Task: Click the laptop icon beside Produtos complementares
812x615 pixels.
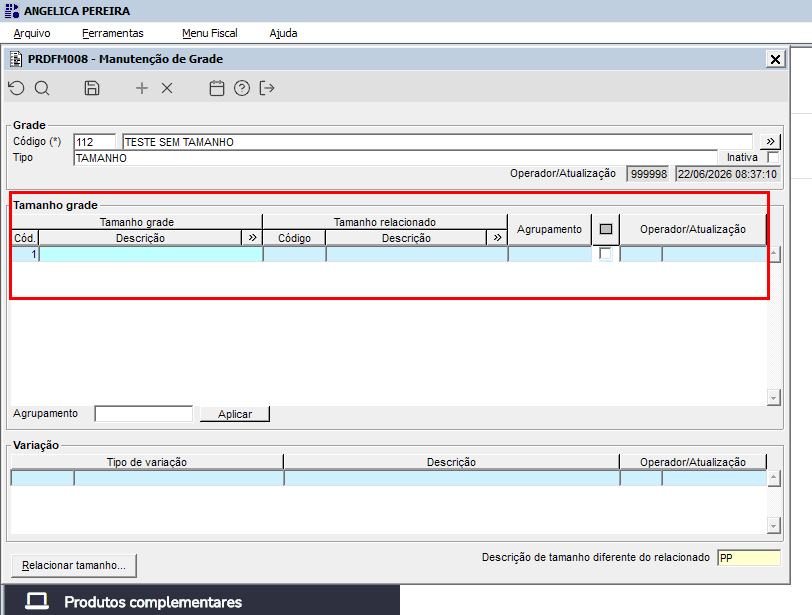Action: [37, 602]
